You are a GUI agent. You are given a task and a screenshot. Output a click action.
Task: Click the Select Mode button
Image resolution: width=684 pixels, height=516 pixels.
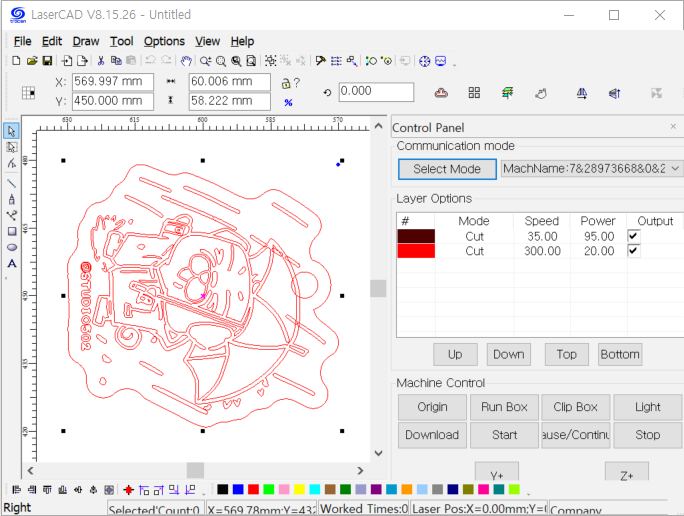click(447, 169)
